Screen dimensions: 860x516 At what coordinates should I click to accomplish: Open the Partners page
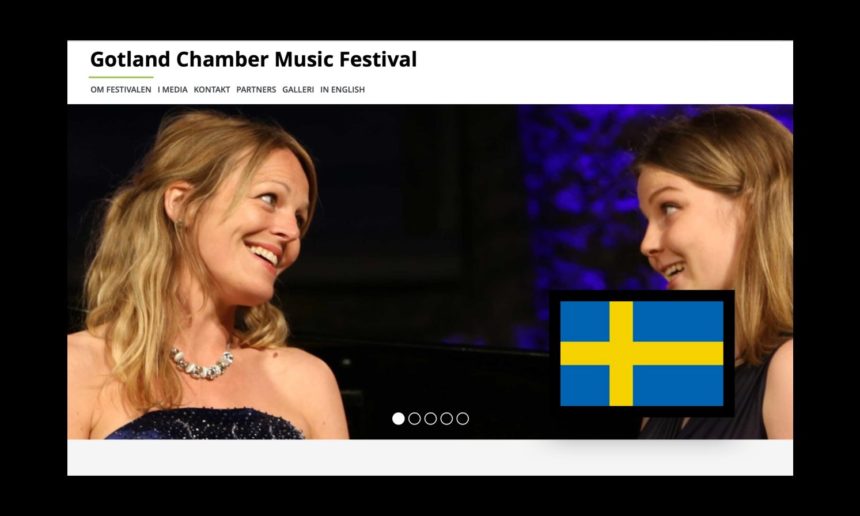pos(256,89)
